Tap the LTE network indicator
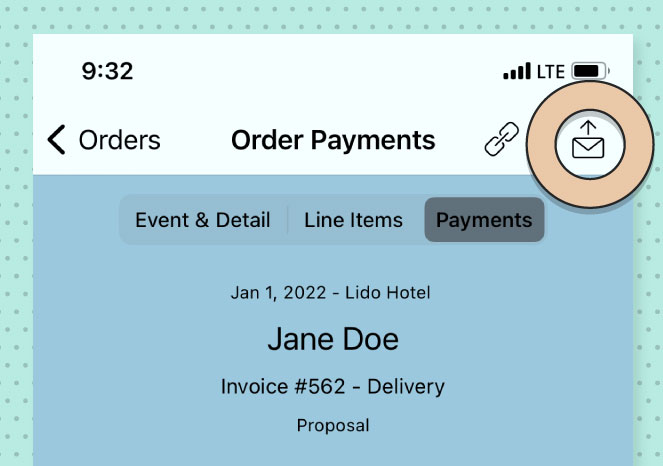 pos(551,71)
